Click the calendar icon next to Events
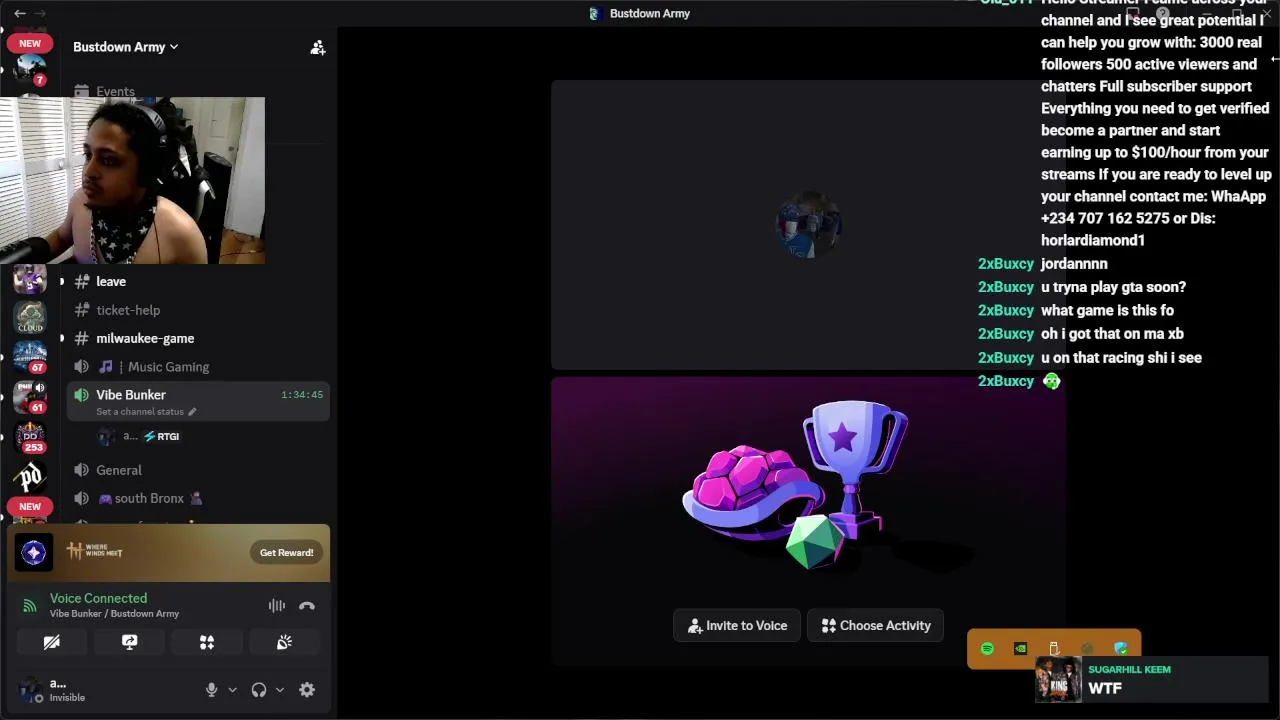 (x=81, y=91)
